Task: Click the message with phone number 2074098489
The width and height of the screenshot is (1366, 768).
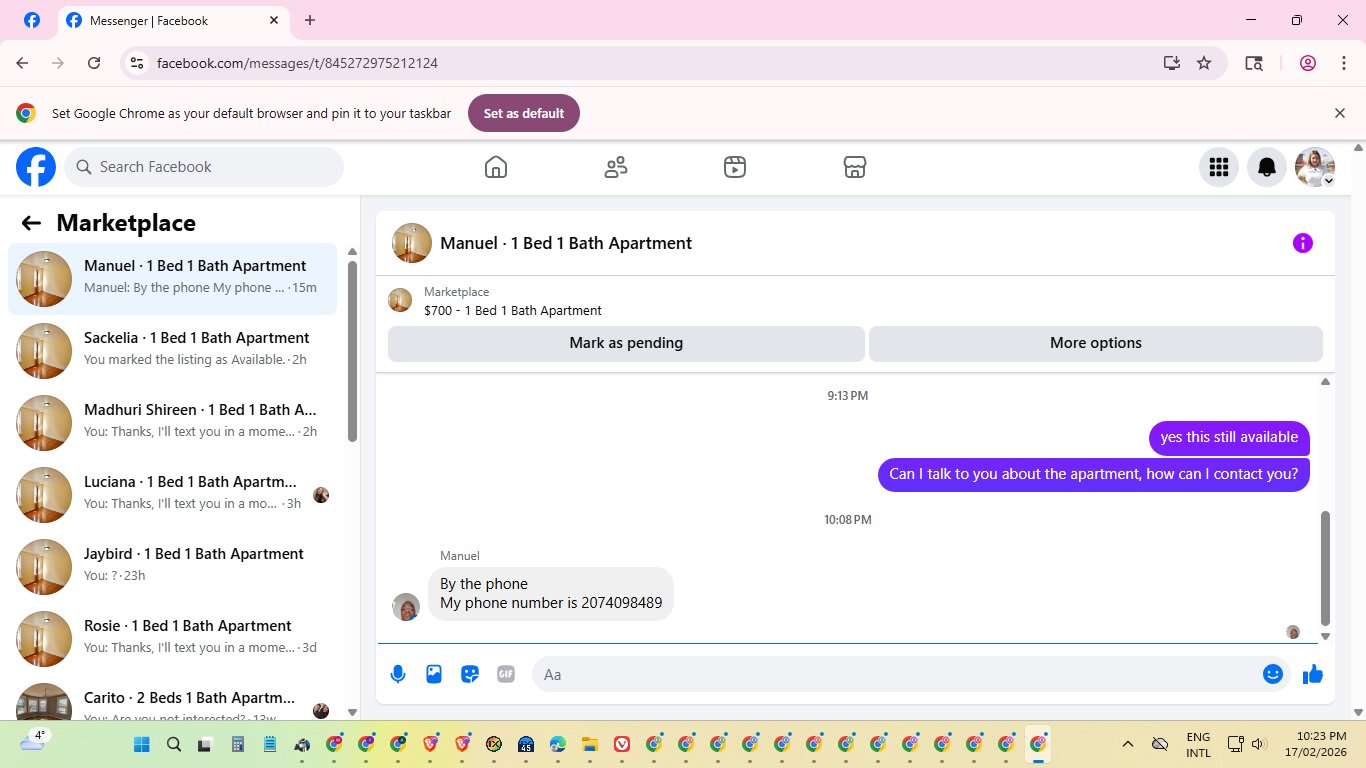Action: click(x=551, y=594)
